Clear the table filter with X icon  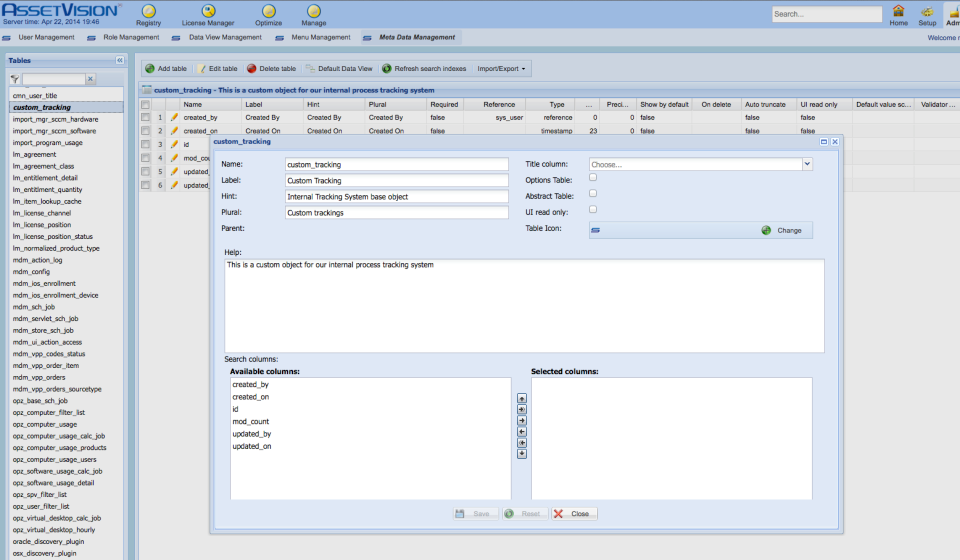click(x=90, y=78)
